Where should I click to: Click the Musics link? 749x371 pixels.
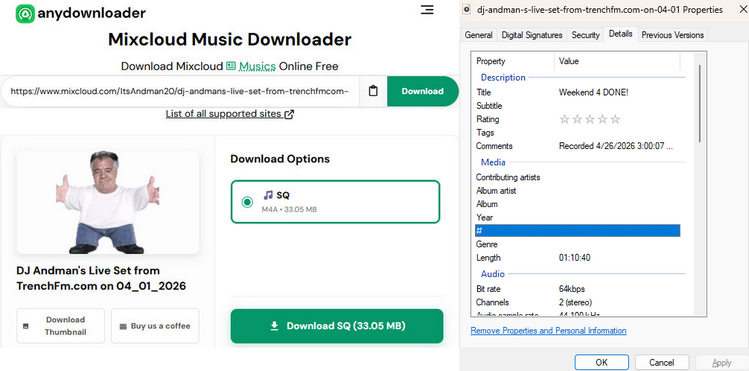pos(257,66)
